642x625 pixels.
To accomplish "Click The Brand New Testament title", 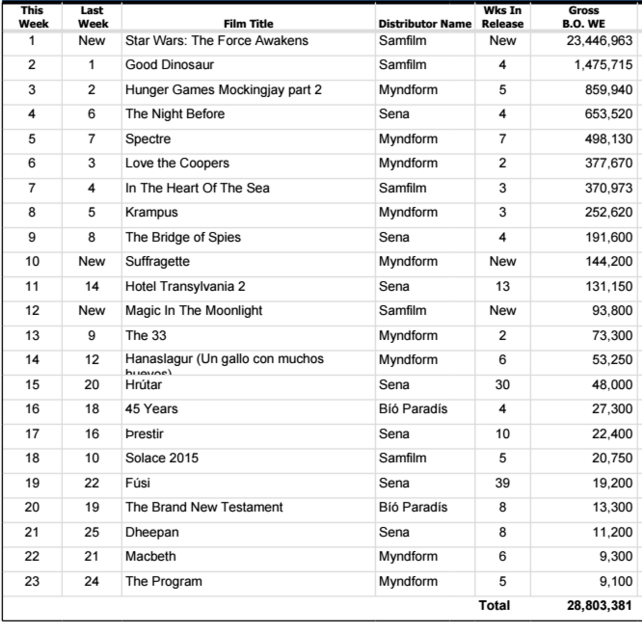I will 204,507.
